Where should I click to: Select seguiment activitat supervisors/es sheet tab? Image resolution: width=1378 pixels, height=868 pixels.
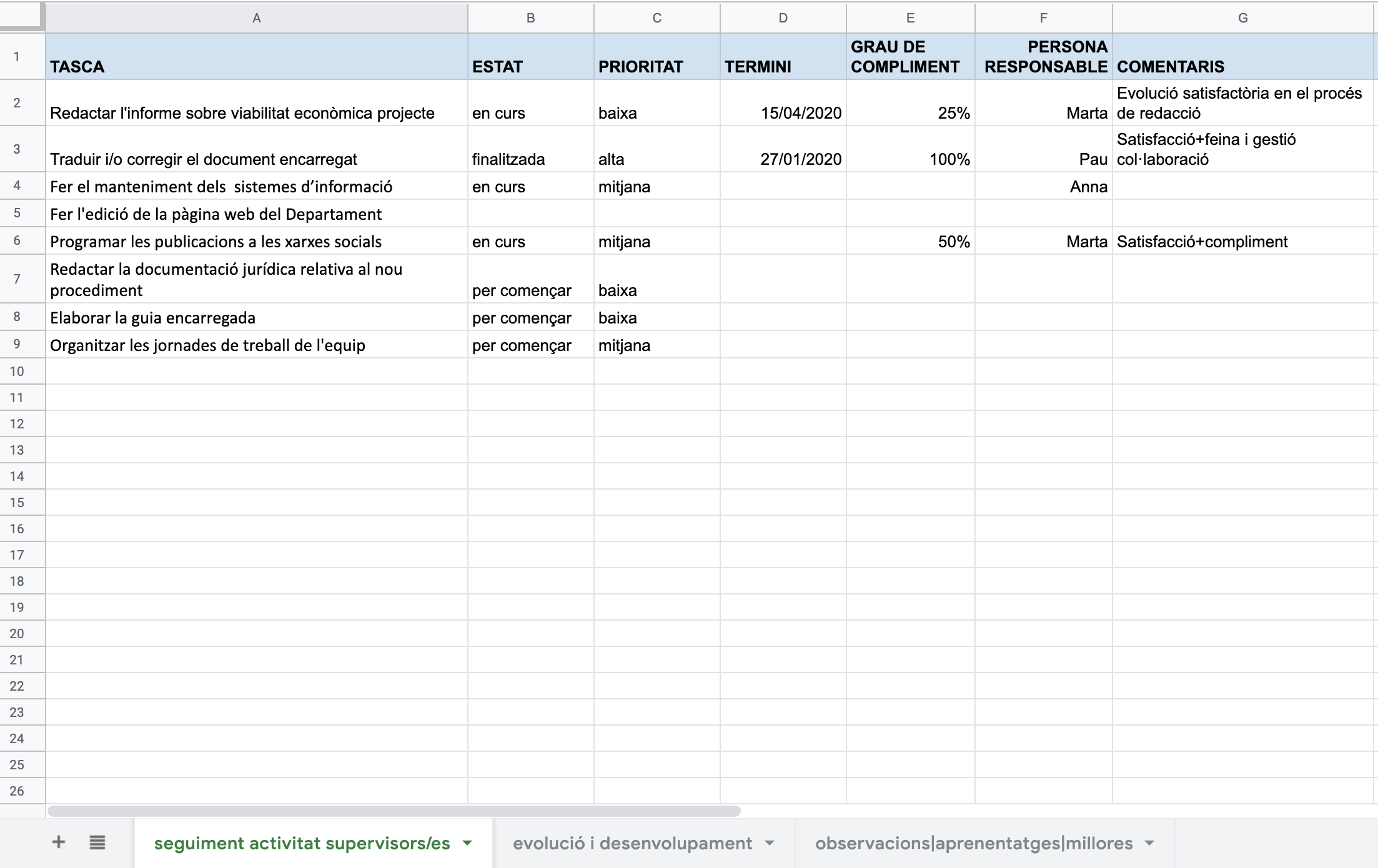pos(302,843)
